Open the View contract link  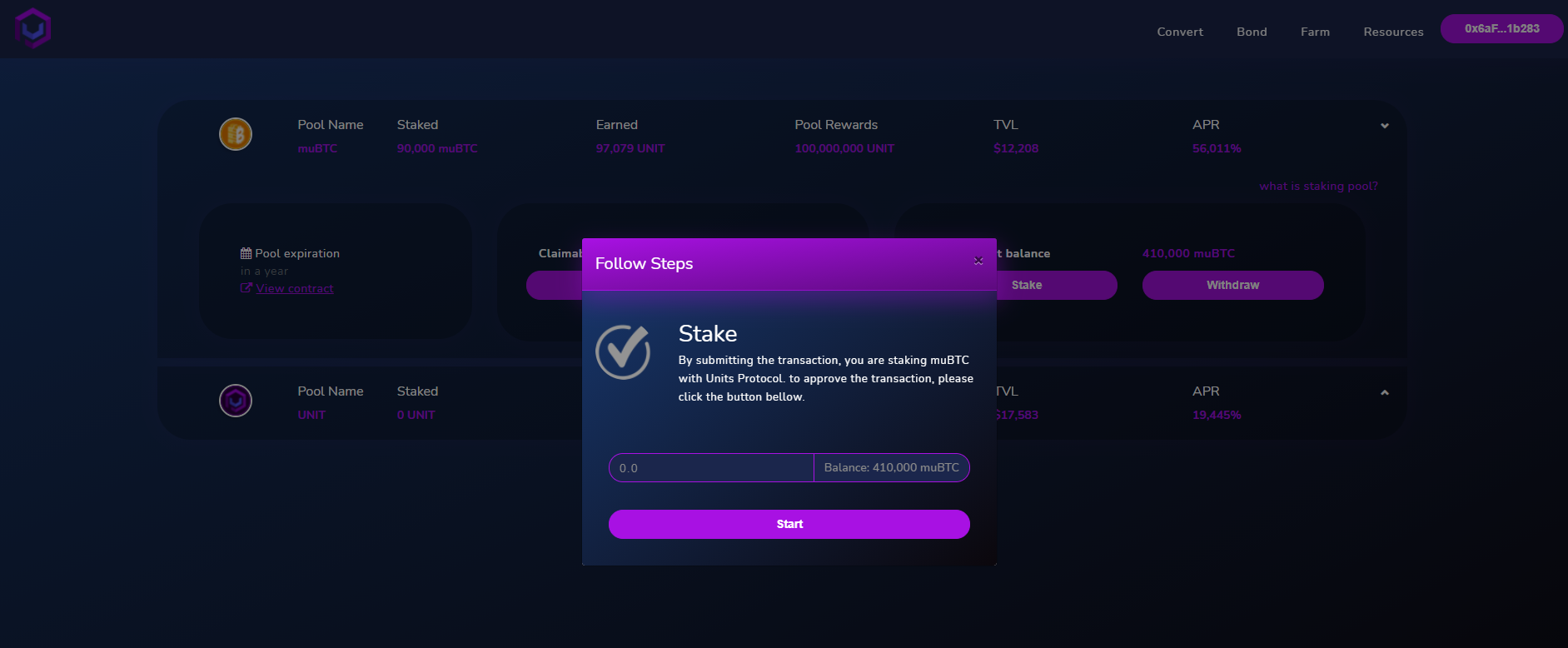click(295, 288)
